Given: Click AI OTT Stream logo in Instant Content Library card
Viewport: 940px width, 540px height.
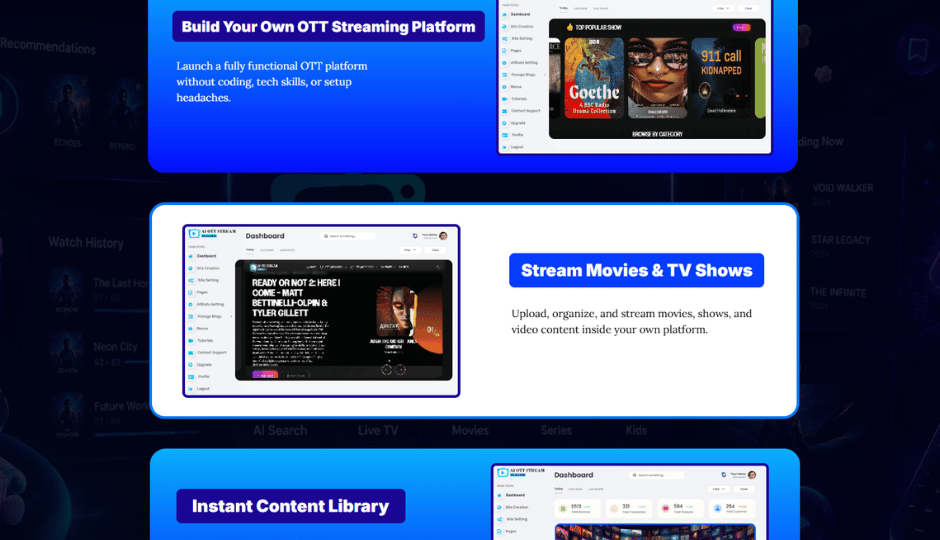Looking at the screenshot, I should click(520, 472).
